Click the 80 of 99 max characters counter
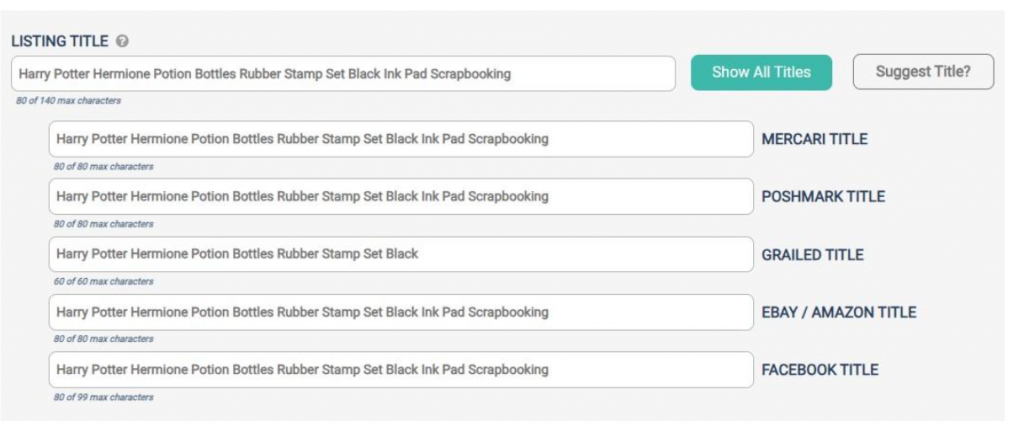Viewport: 1024px width, 427px height. click(103, 397)
